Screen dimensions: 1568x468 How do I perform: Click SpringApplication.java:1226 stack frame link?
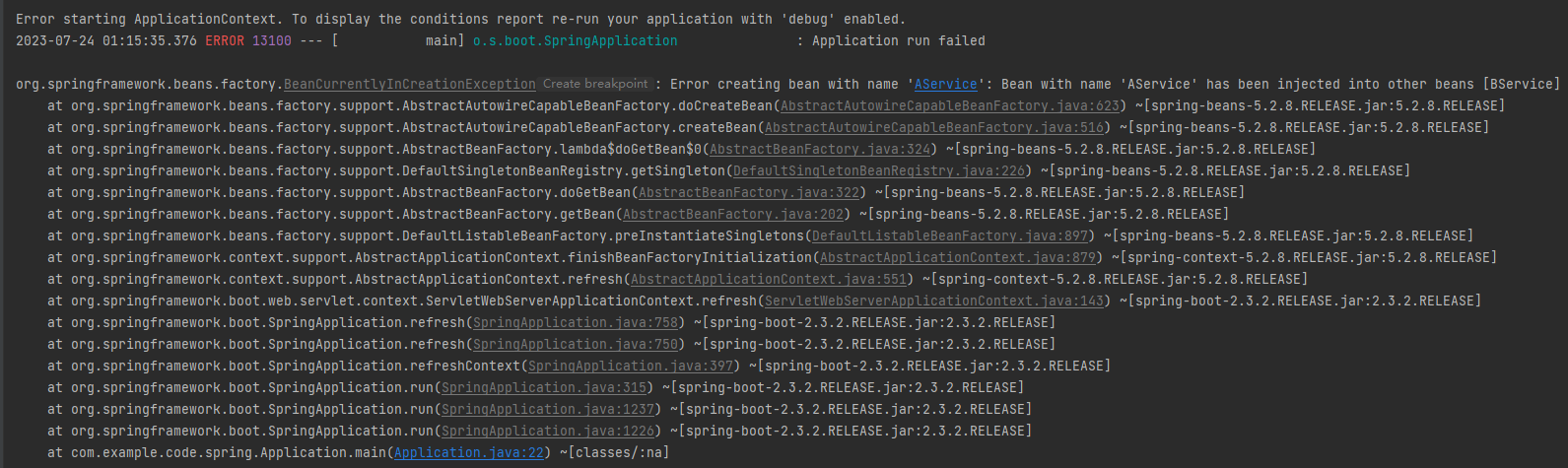pos(548,432)
